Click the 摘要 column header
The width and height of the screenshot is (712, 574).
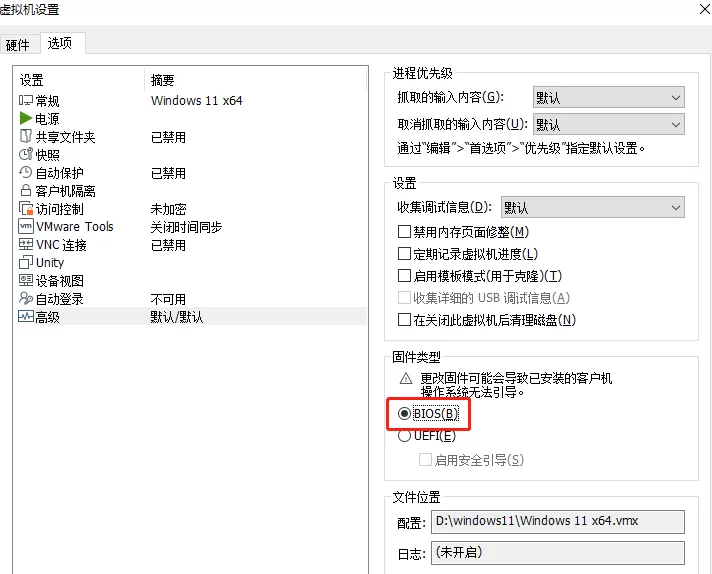coord(255,80)
